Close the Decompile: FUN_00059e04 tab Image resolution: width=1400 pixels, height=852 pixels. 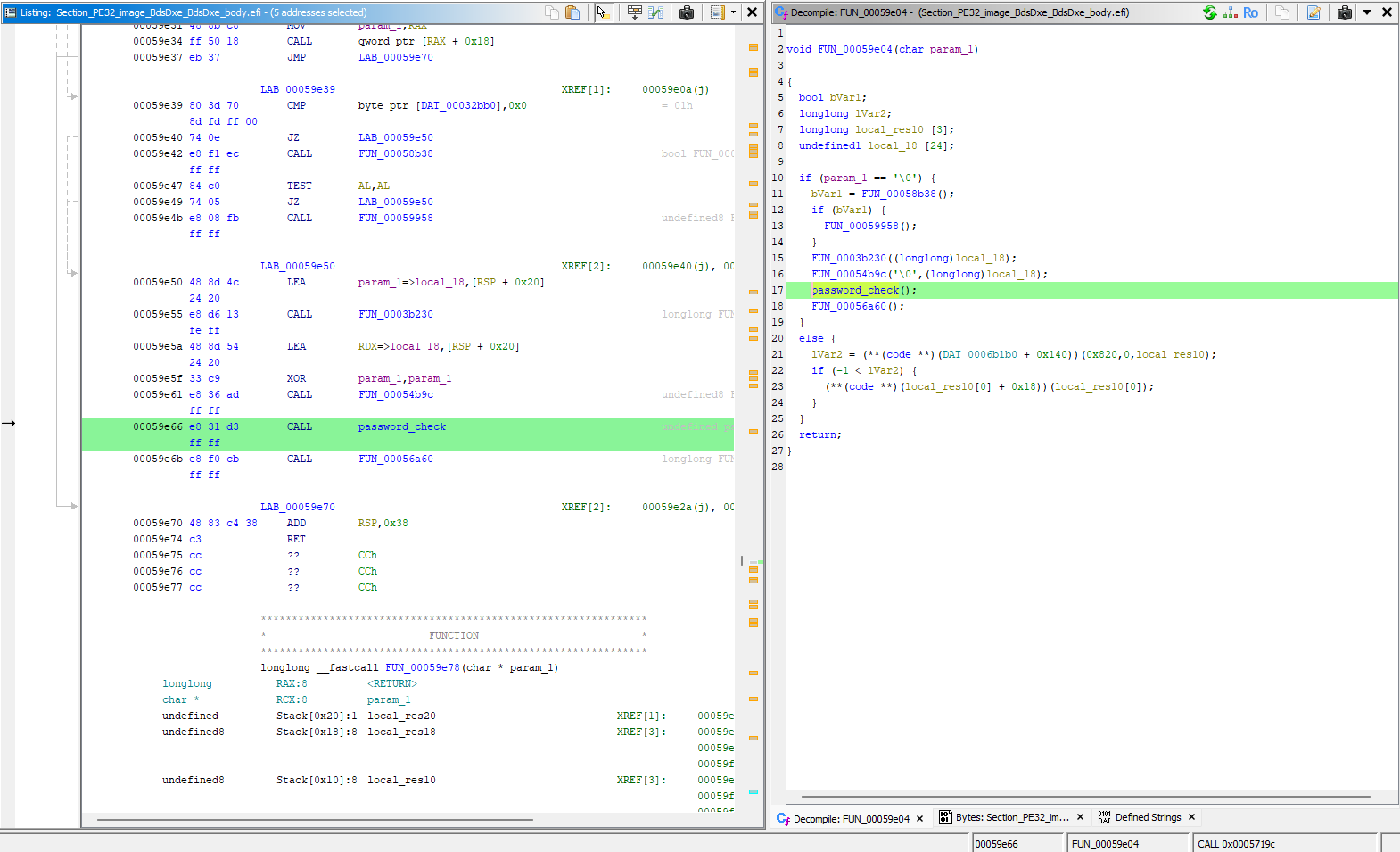[x=919, y=818]
